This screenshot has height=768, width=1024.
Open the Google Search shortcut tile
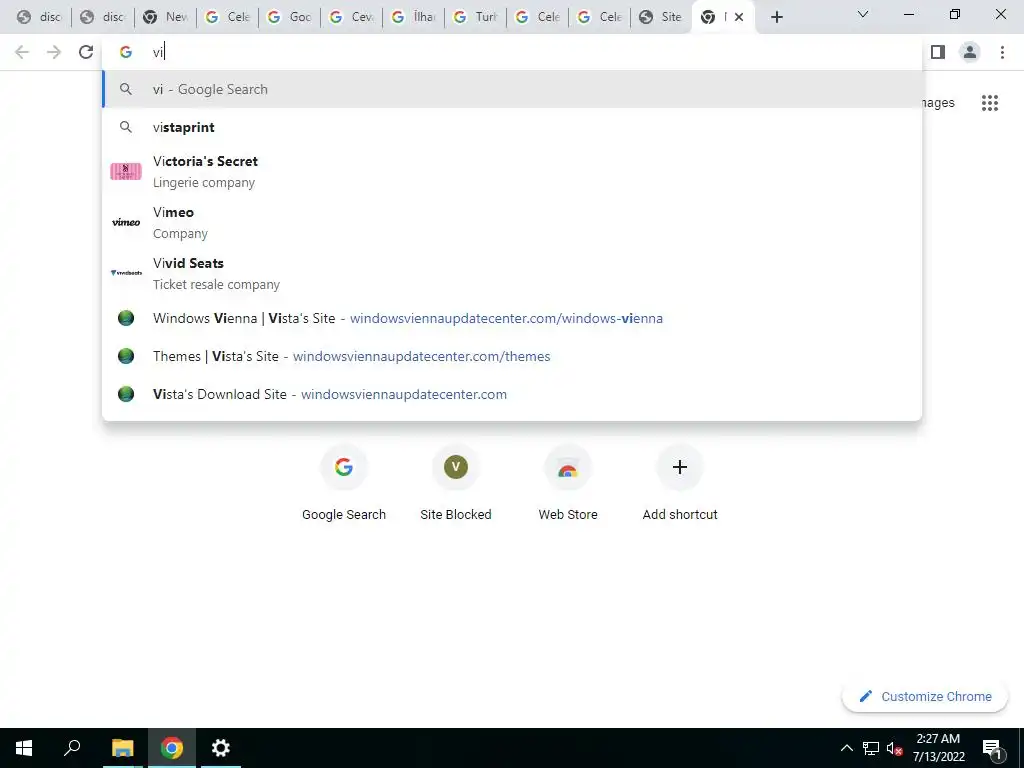(344, 483)
